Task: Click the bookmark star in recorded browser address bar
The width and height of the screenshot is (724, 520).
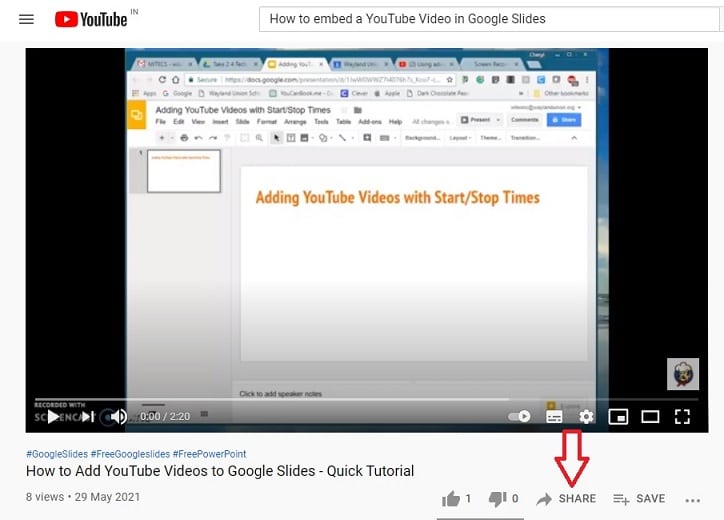Action: pyautogui.click(x=449, y=79)
